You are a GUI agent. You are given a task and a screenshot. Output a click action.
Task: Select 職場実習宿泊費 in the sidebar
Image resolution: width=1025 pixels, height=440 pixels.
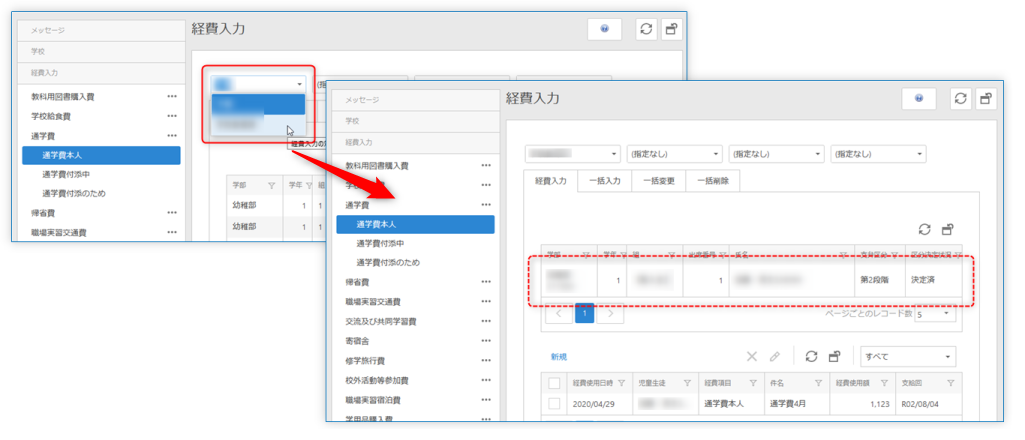tap(373, 399)
